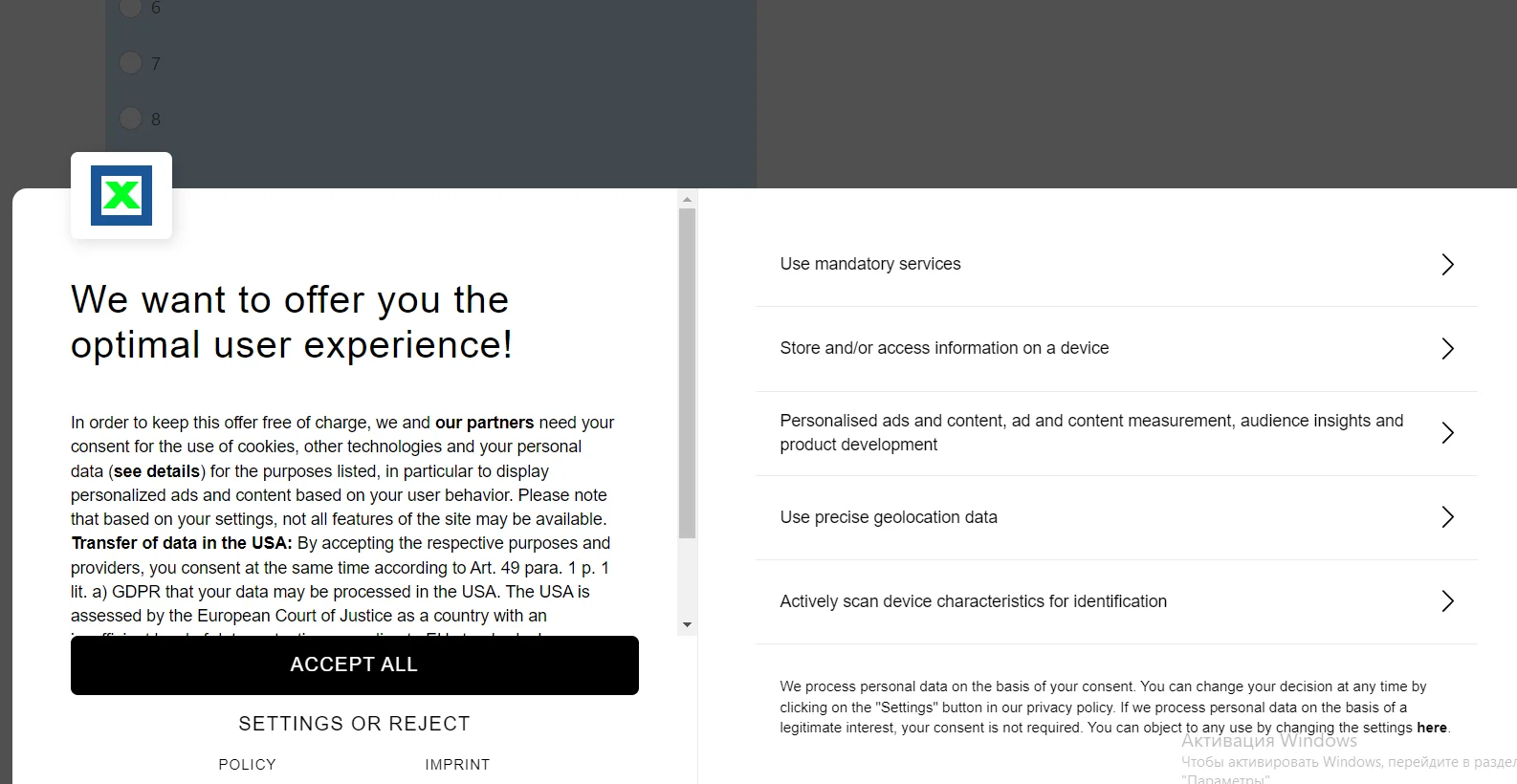Open the IMPRINT link
The height and width of the screenshot is (784, 1517).
[457, 765]
